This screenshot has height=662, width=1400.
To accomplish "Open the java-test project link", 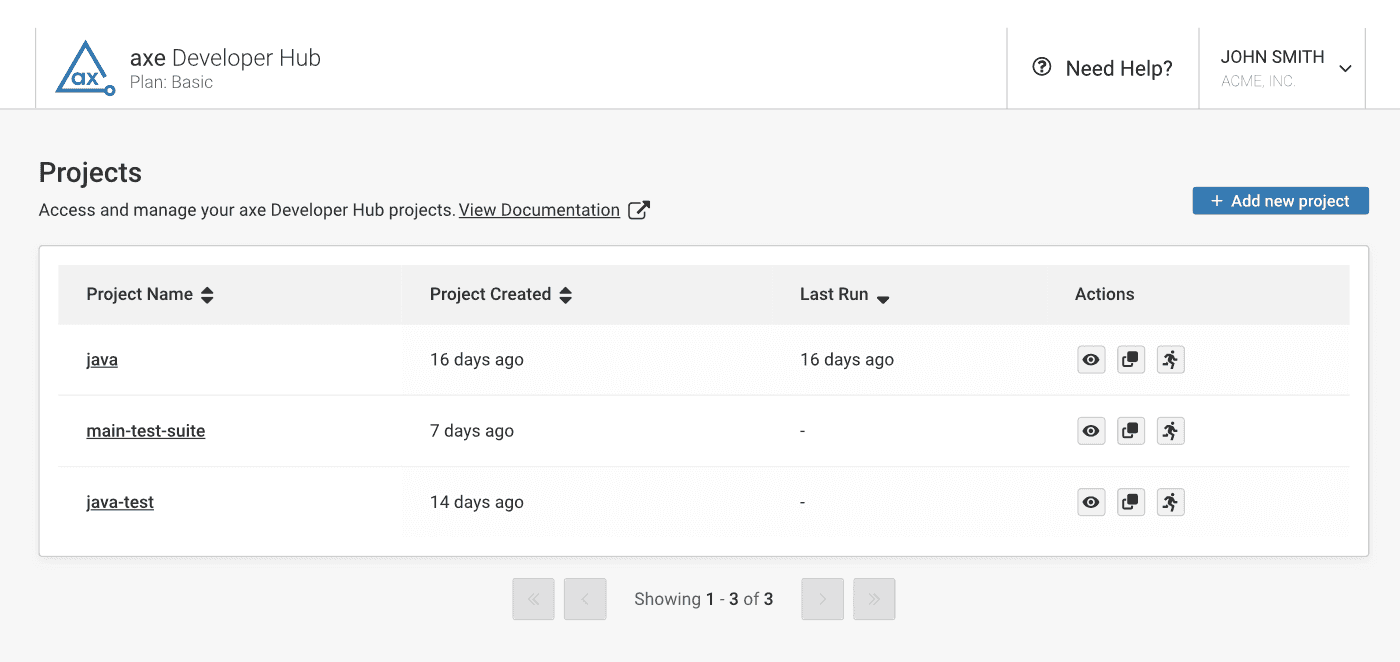I will (120, 502).
